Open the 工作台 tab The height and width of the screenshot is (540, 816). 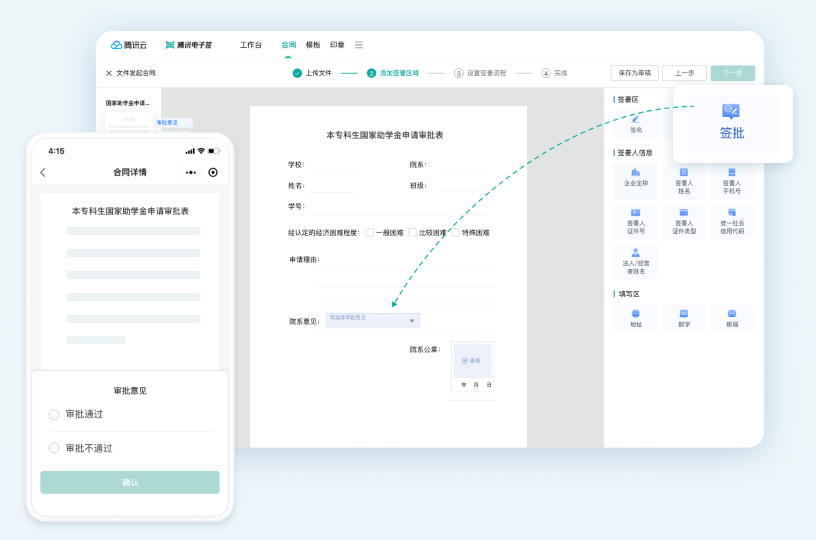(x=251, y=45)
